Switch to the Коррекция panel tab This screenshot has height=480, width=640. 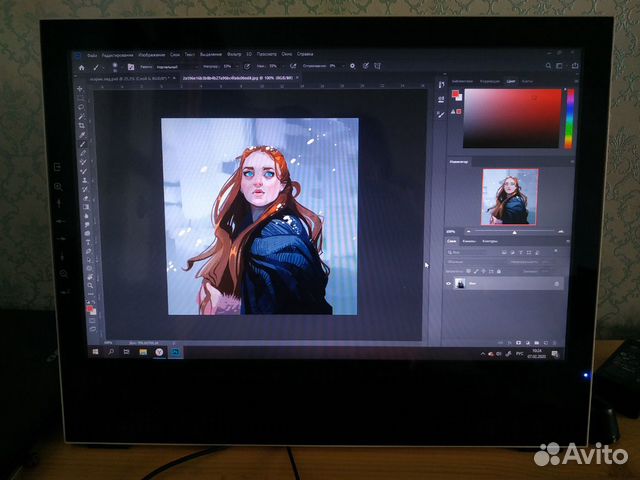click(x=489, y=81)
